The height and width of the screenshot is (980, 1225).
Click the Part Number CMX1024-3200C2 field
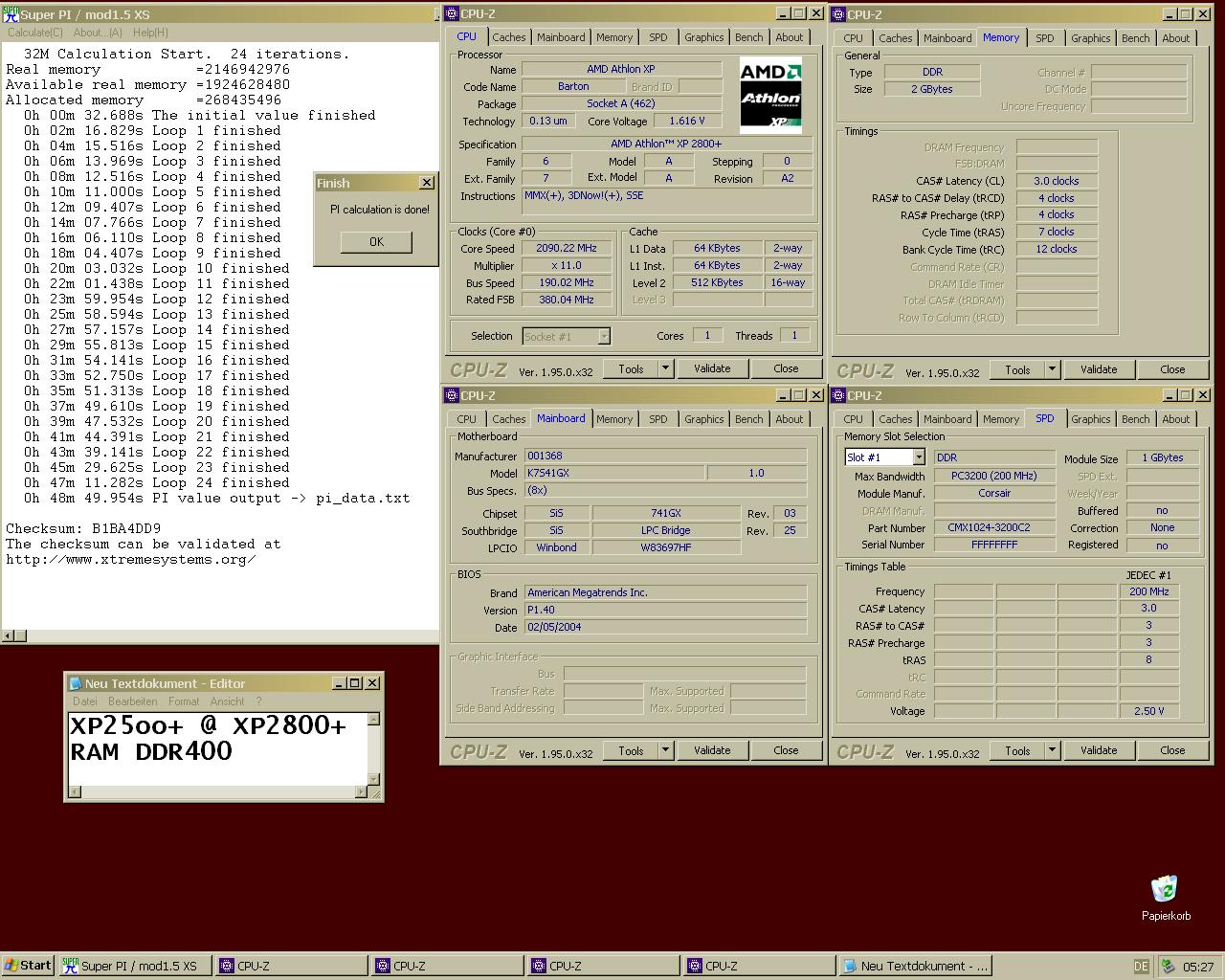[994, 527]
